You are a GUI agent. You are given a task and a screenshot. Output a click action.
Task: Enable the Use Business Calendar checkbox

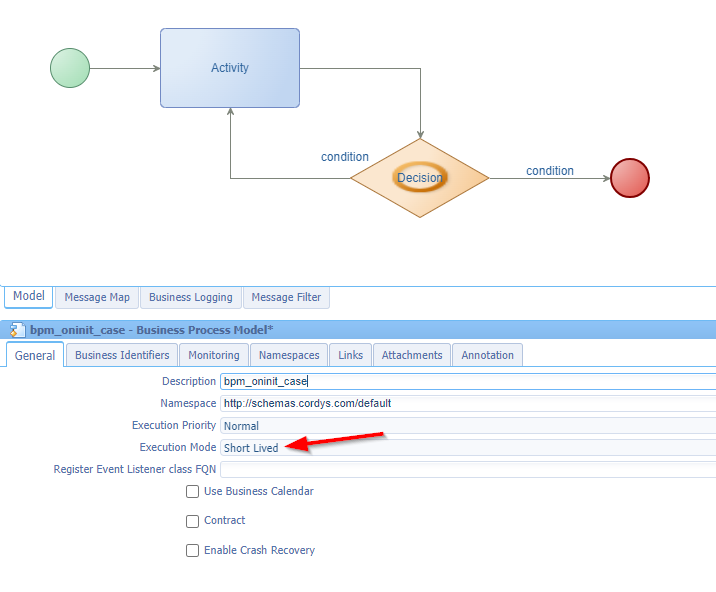(192, 492)
